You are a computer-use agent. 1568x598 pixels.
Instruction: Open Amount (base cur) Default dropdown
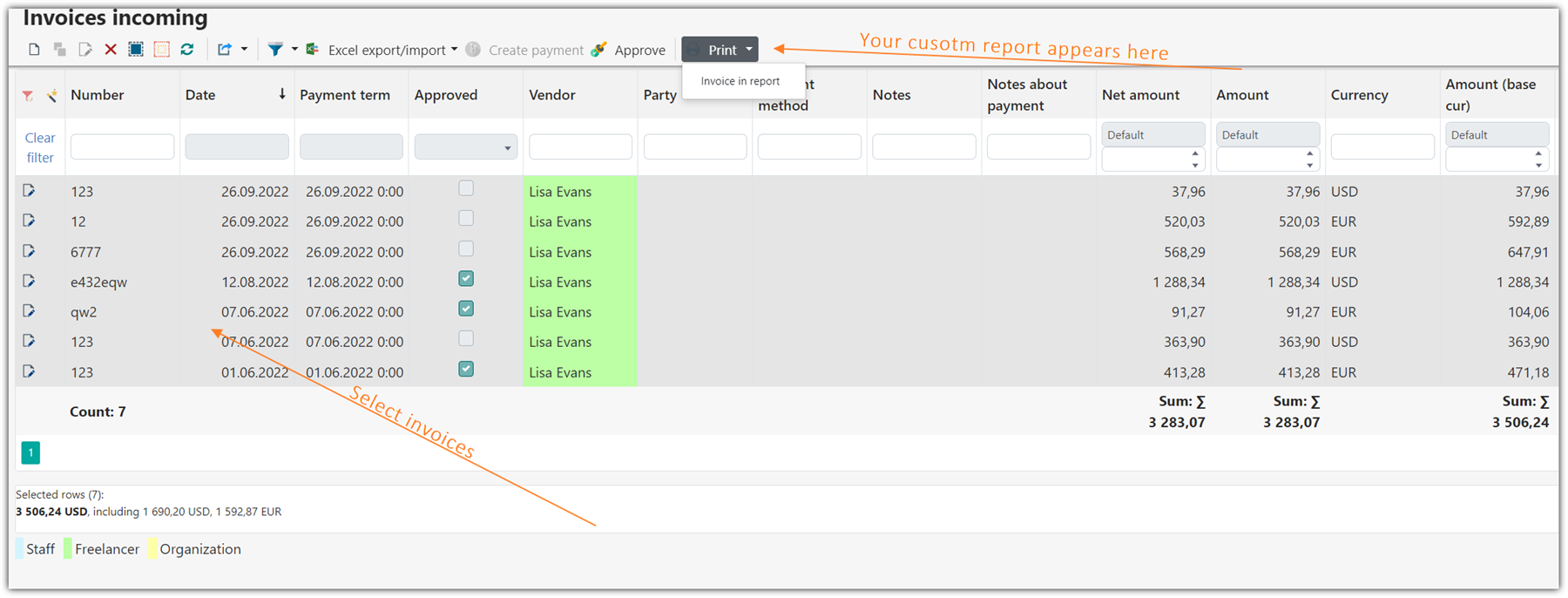click(1497, 134)
